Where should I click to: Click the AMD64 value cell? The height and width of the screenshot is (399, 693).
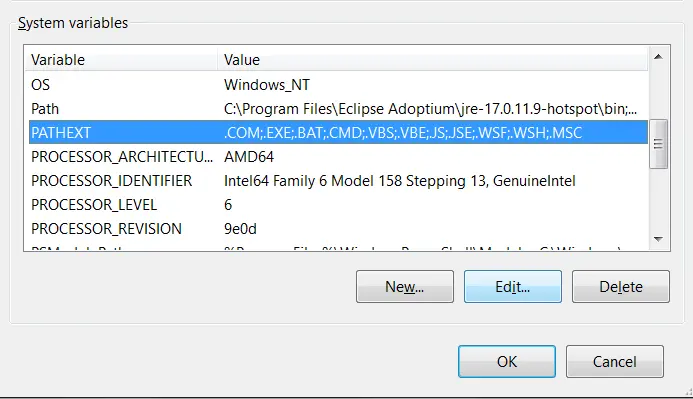249,156
